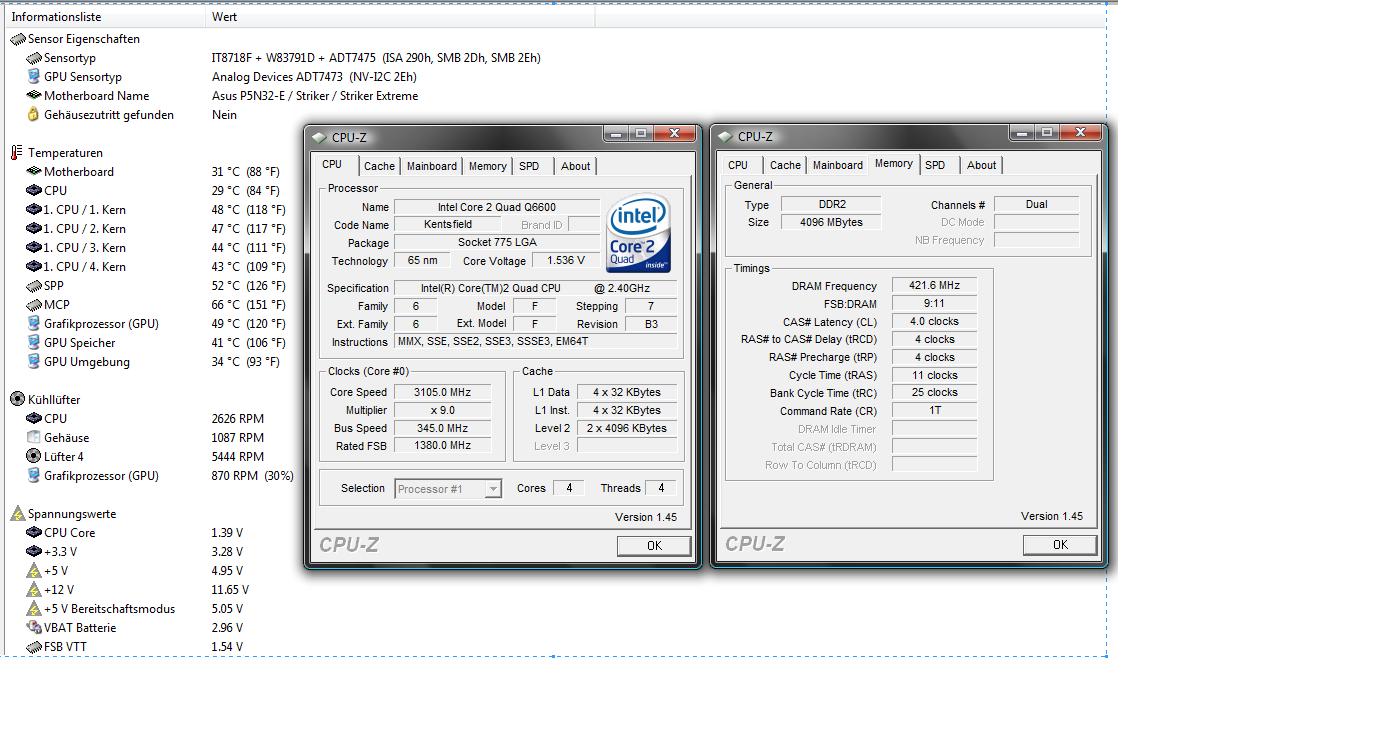Click the MCP chip icon
The height and width of the screenshot is (750, 1376).
pos(34,305)
